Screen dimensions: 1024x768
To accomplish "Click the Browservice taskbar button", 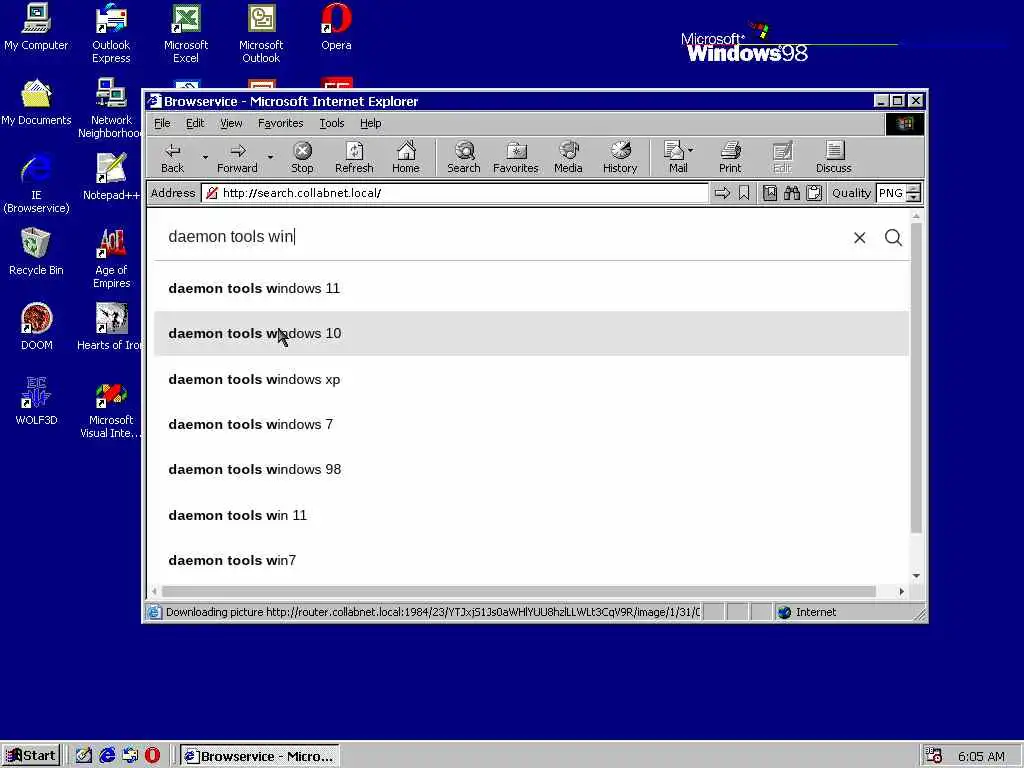I will [259, 756].
